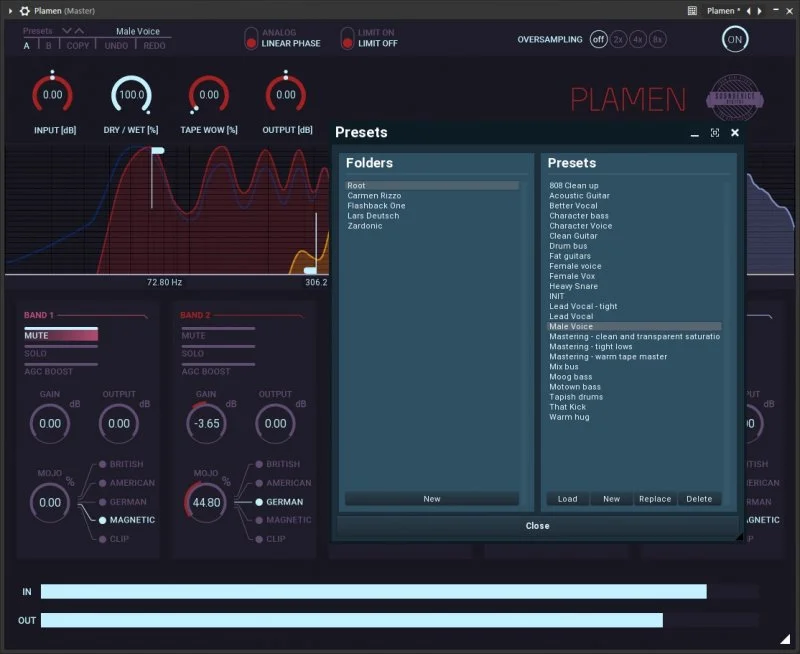Screen dimensions: 800x654
Task: Toggle SOLO on Band 2
Action: pos(218,352)
